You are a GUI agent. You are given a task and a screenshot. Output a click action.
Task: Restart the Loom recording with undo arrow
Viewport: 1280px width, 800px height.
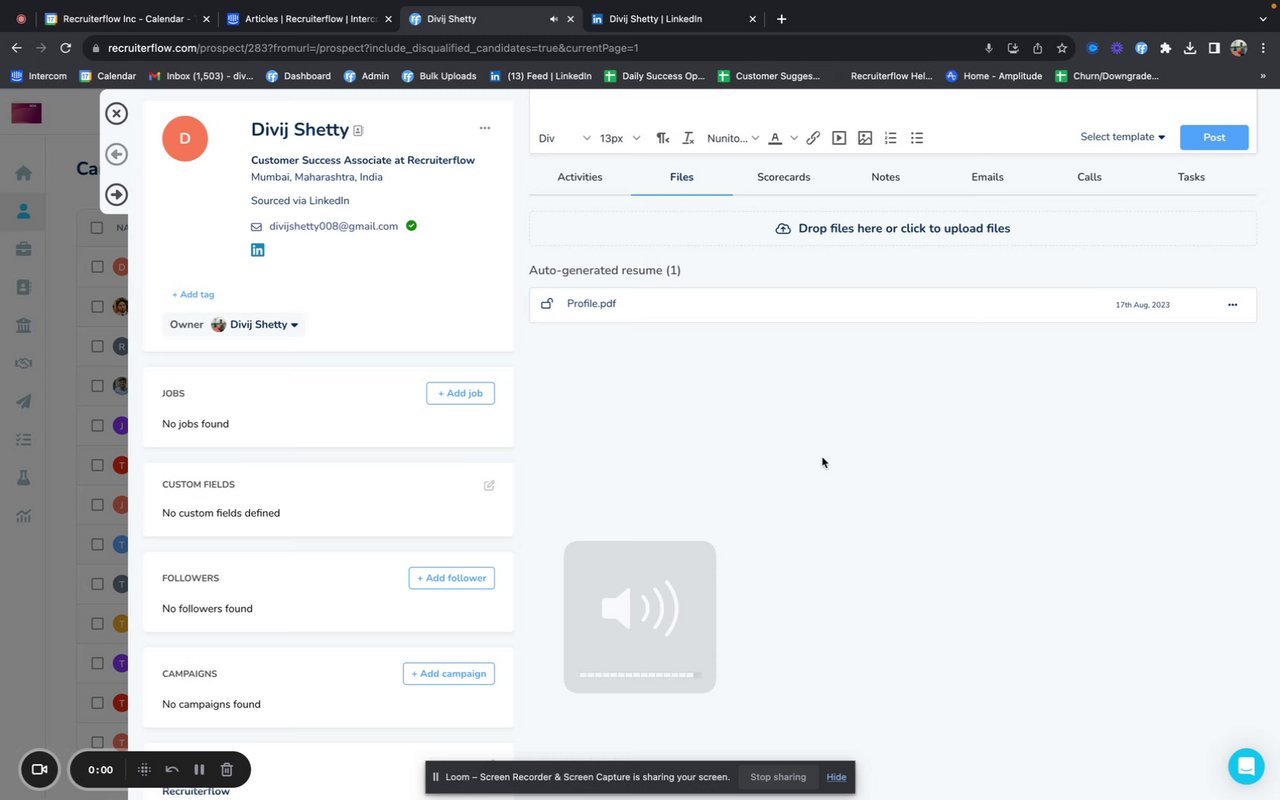pos(172,769)
